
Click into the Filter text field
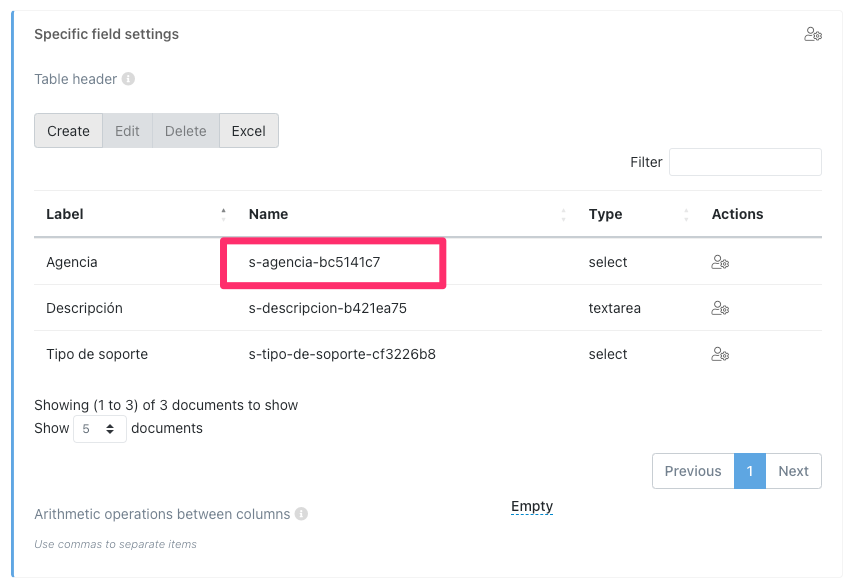[745, 162]
